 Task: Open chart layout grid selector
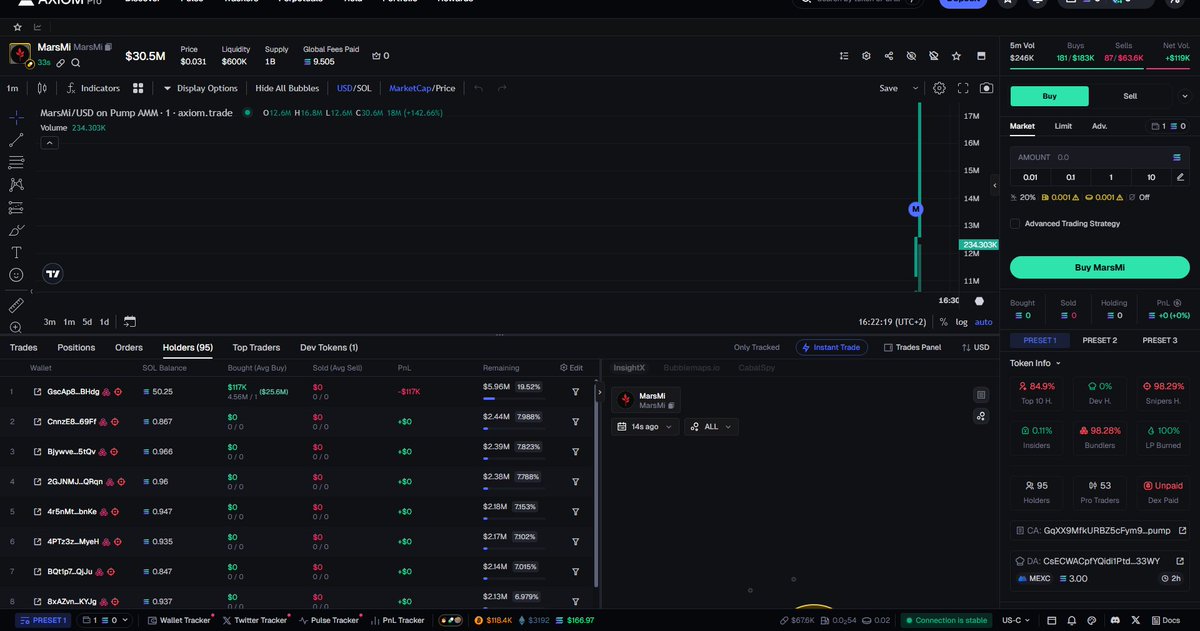coord(138,88)
